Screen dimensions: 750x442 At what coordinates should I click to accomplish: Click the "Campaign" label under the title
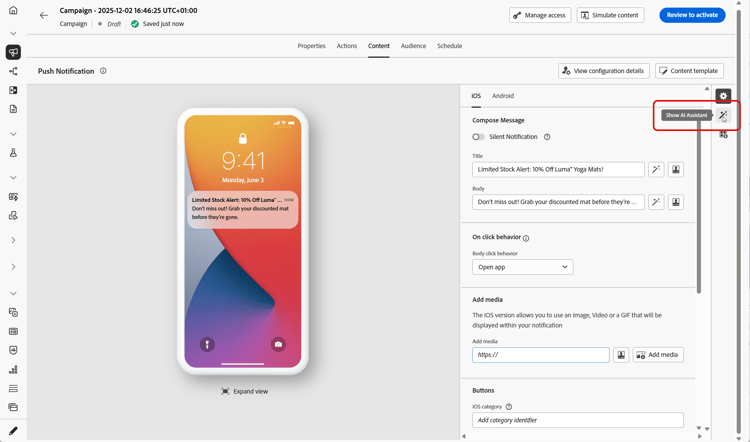coord(73,24)
